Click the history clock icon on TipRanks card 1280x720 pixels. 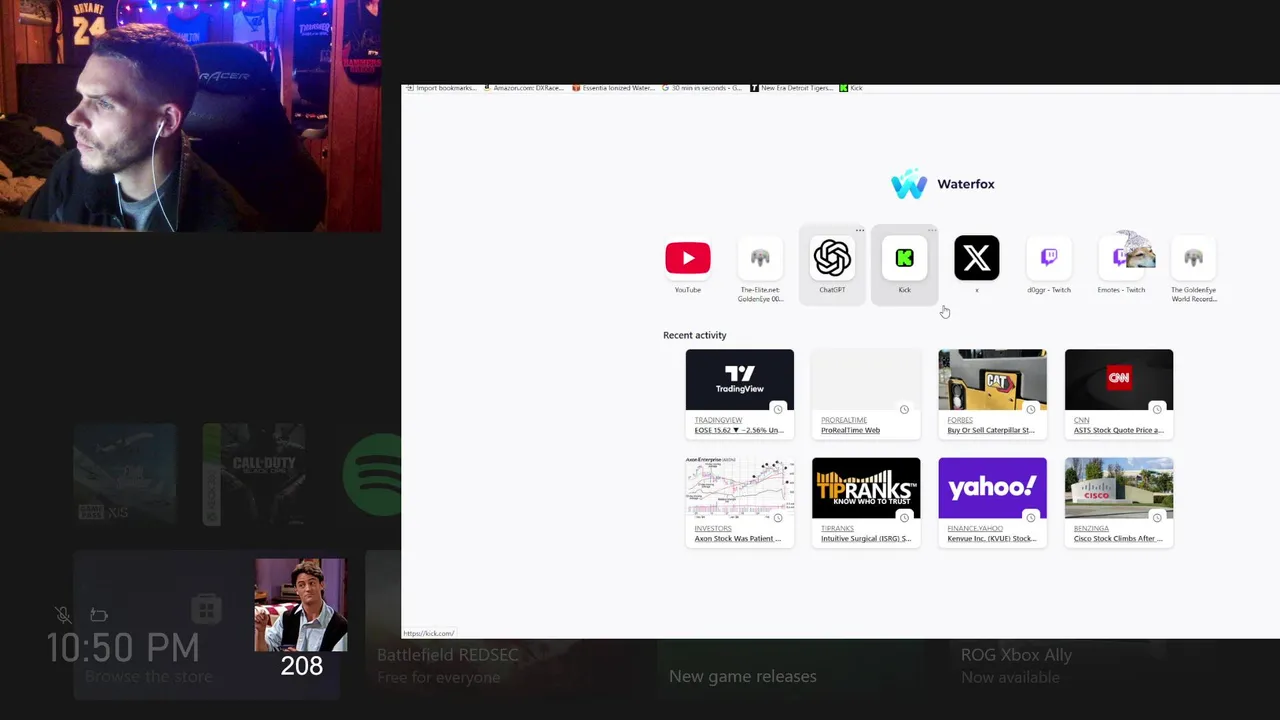pos(904,517)
